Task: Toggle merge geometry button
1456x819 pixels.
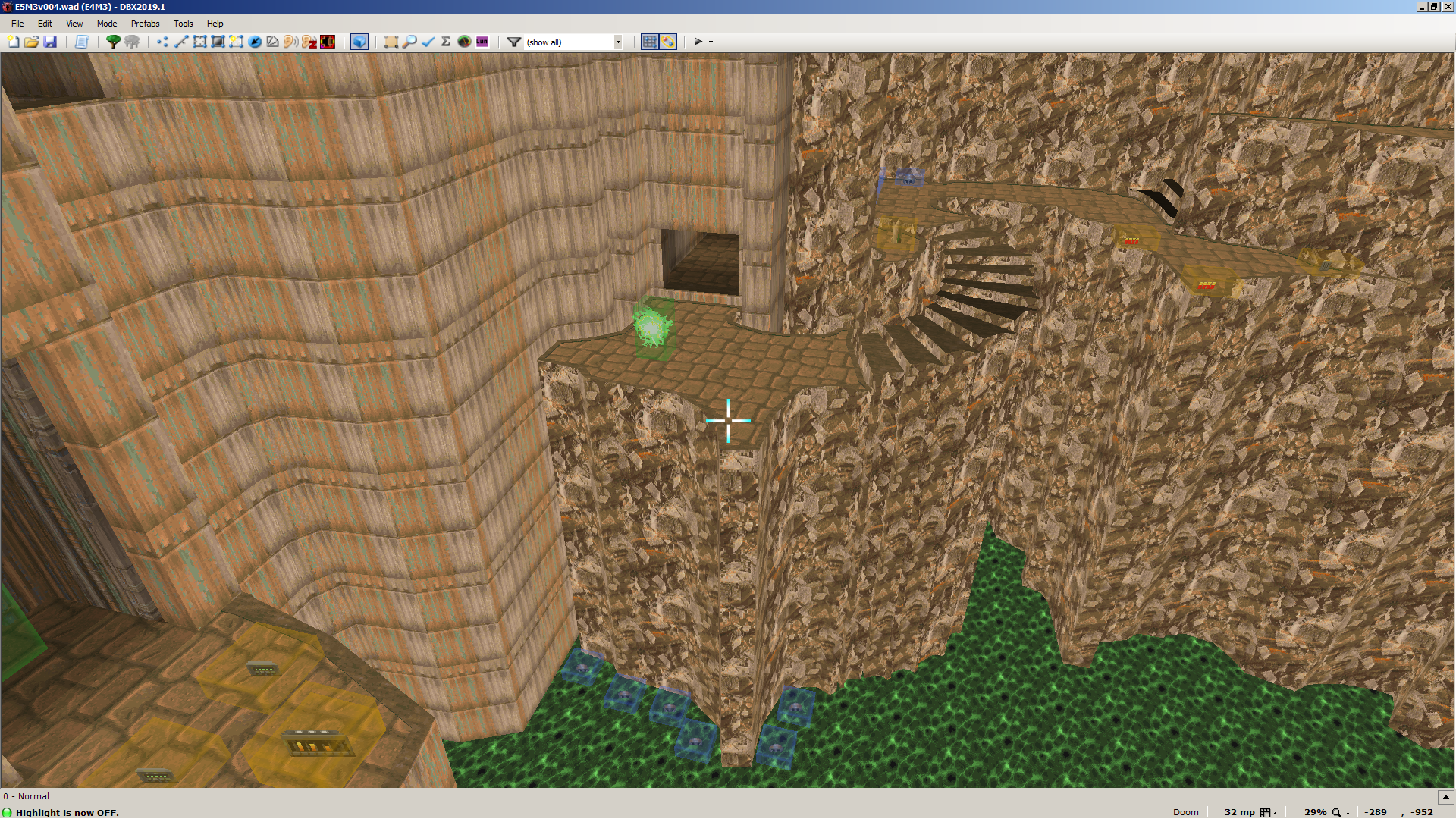Action: (668, 42)
